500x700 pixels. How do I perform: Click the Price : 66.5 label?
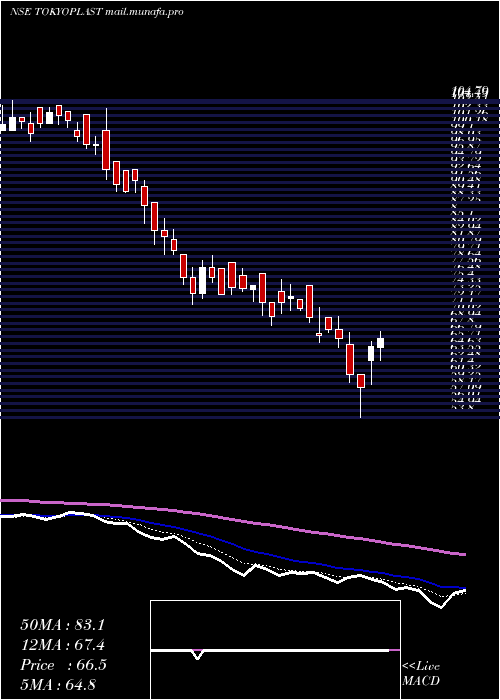pos(63,665)
